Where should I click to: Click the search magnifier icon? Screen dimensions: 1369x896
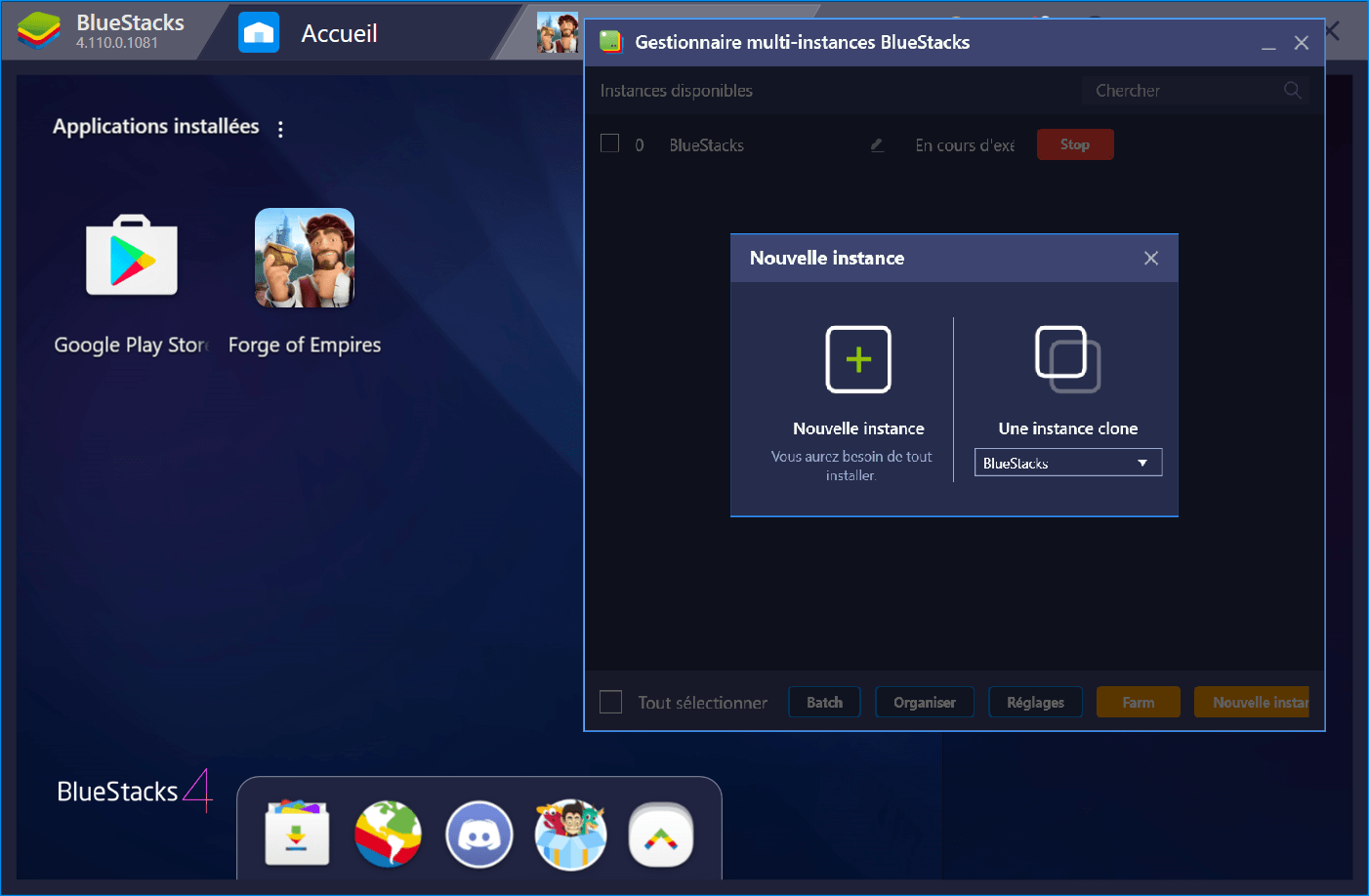(1293, 90)
